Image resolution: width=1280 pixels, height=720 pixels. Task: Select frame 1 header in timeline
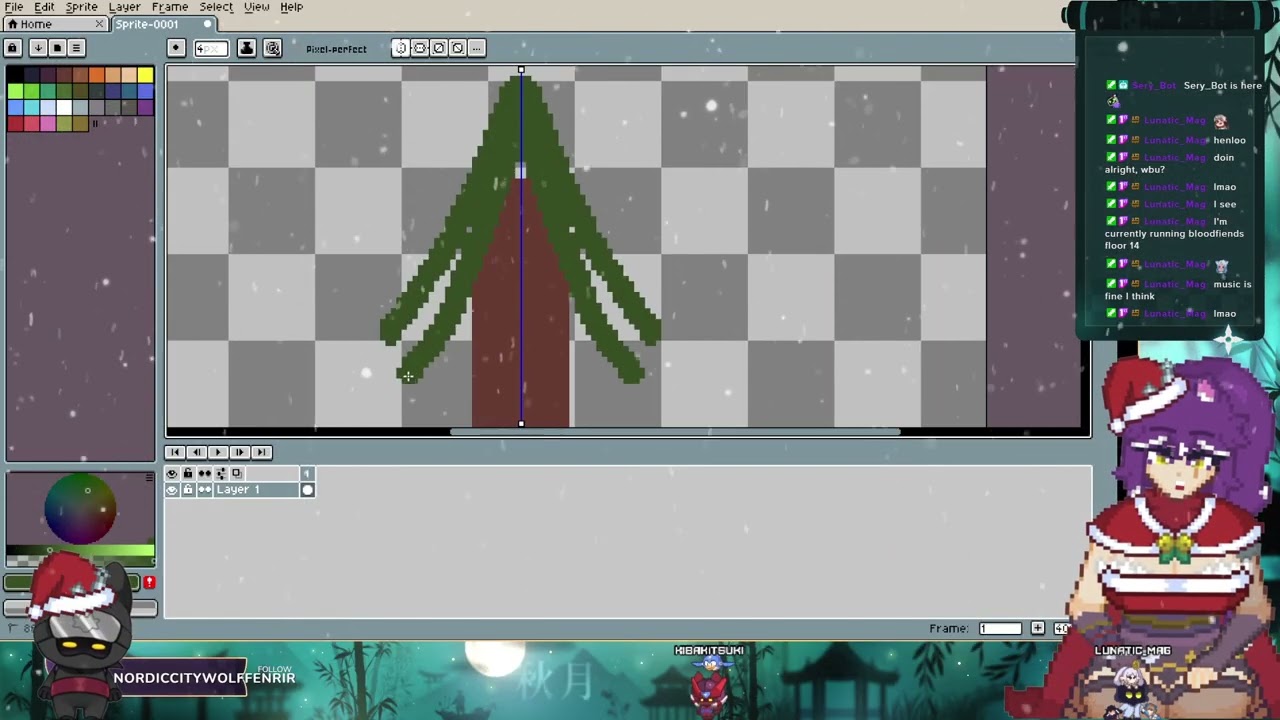pyautogui.click(x=307, y=473)
